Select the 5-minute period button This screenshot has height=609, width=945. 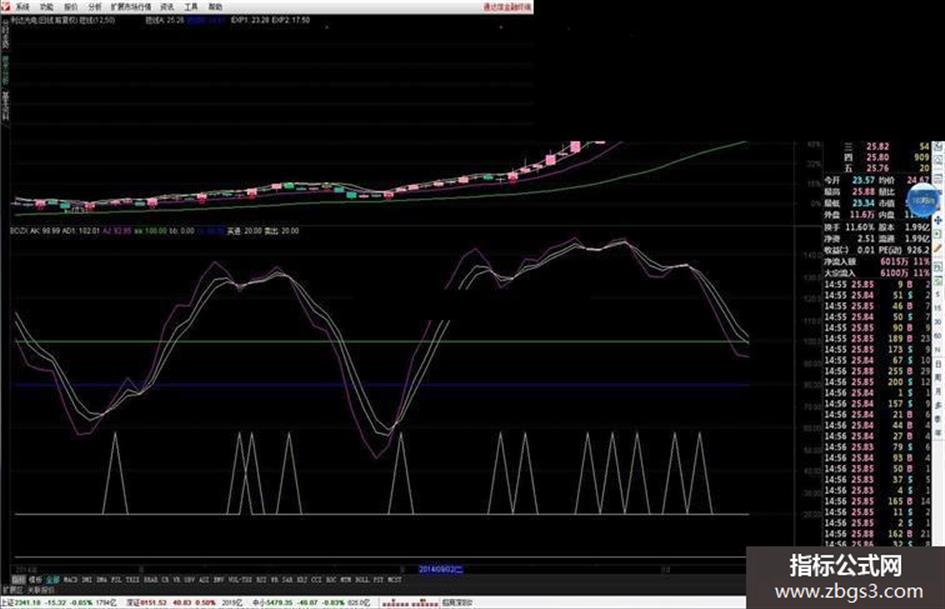(x=938, y=294)
